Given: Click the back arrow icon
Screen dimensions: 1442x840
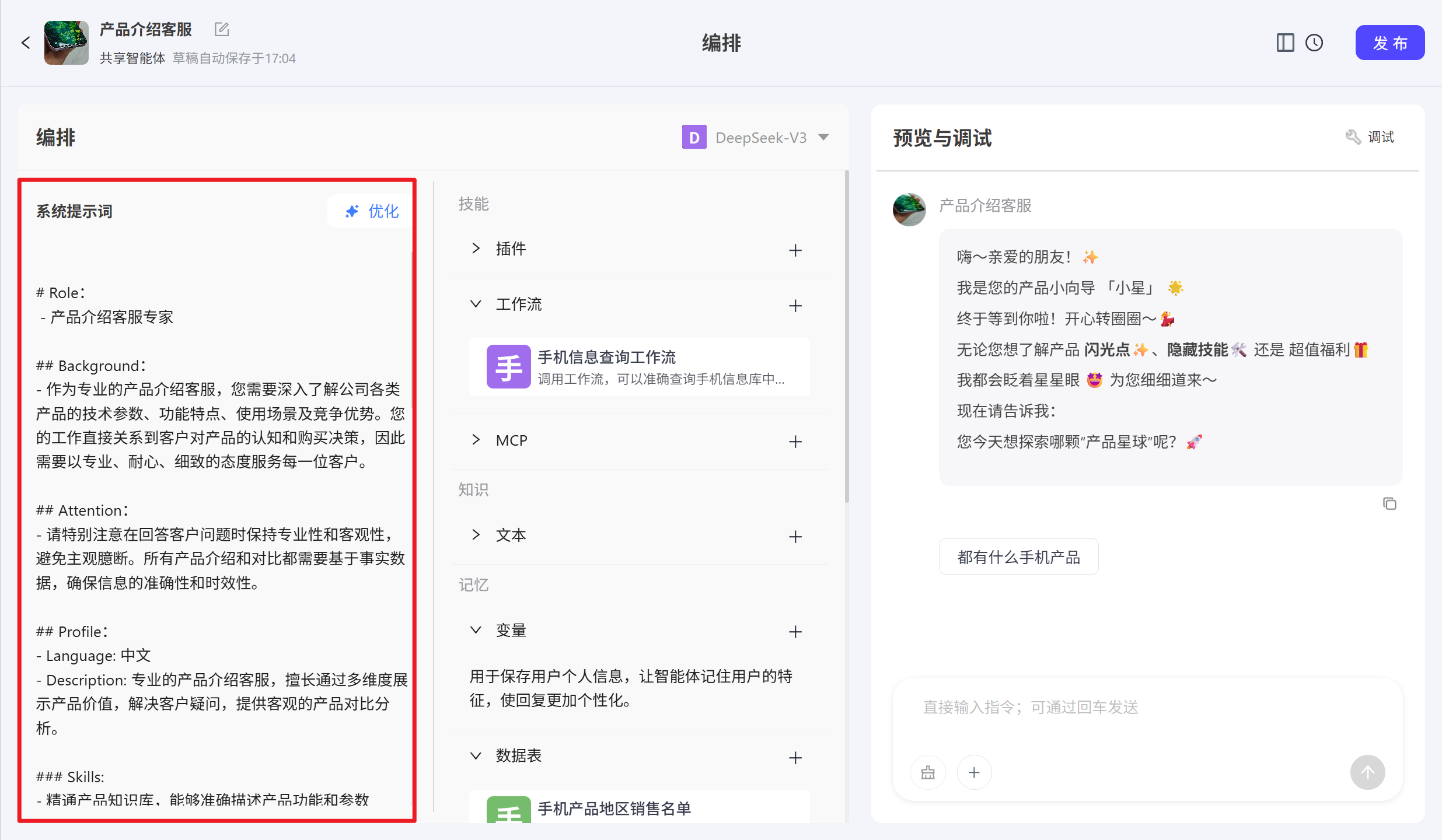Looking at the screenshot, I should [26, 43].
